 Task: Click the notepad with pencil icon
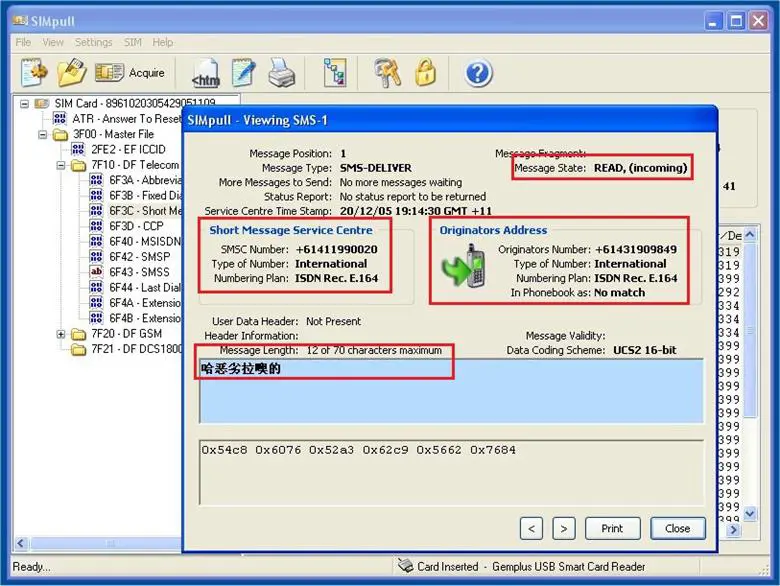tap(243, 73)
